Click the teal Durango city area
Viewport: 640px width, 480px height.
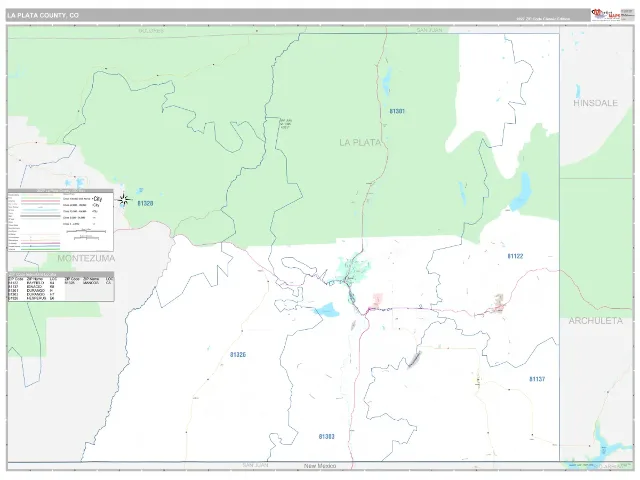click(355, 269)
